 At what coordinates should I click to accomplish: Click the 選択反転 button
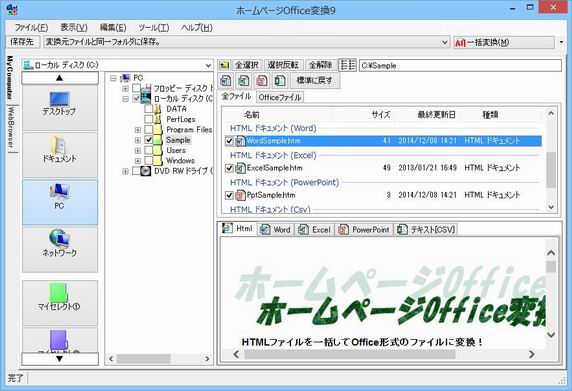point(283,65)
